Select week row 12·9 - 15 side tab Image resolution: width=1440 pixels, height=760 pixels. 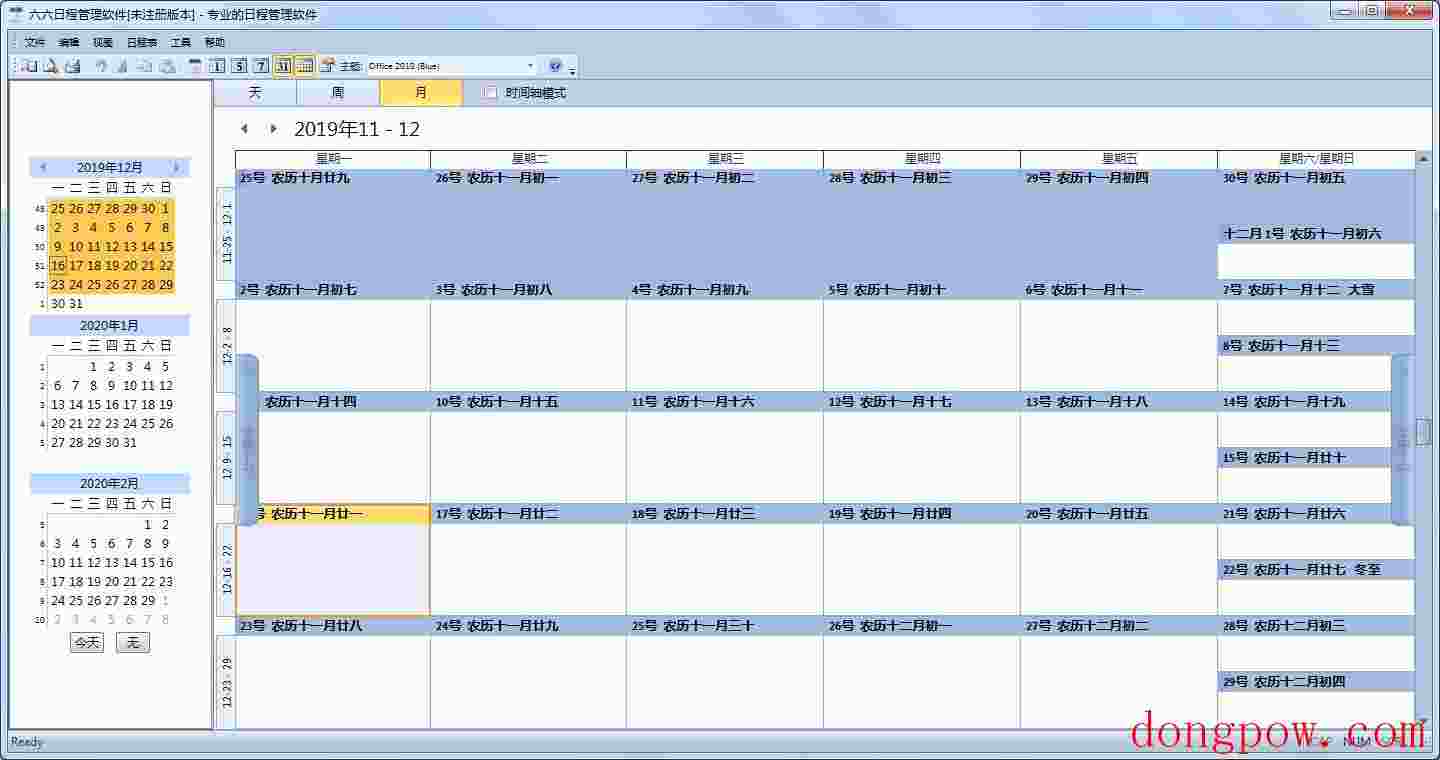coord(226,458)
